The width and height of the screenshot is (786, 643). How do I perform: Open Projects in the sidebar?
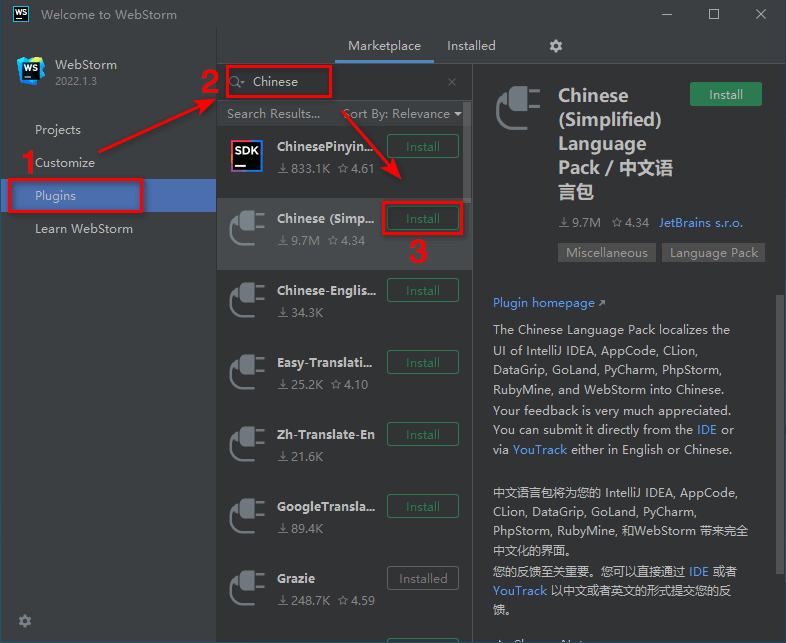click(x=108, y=130)
